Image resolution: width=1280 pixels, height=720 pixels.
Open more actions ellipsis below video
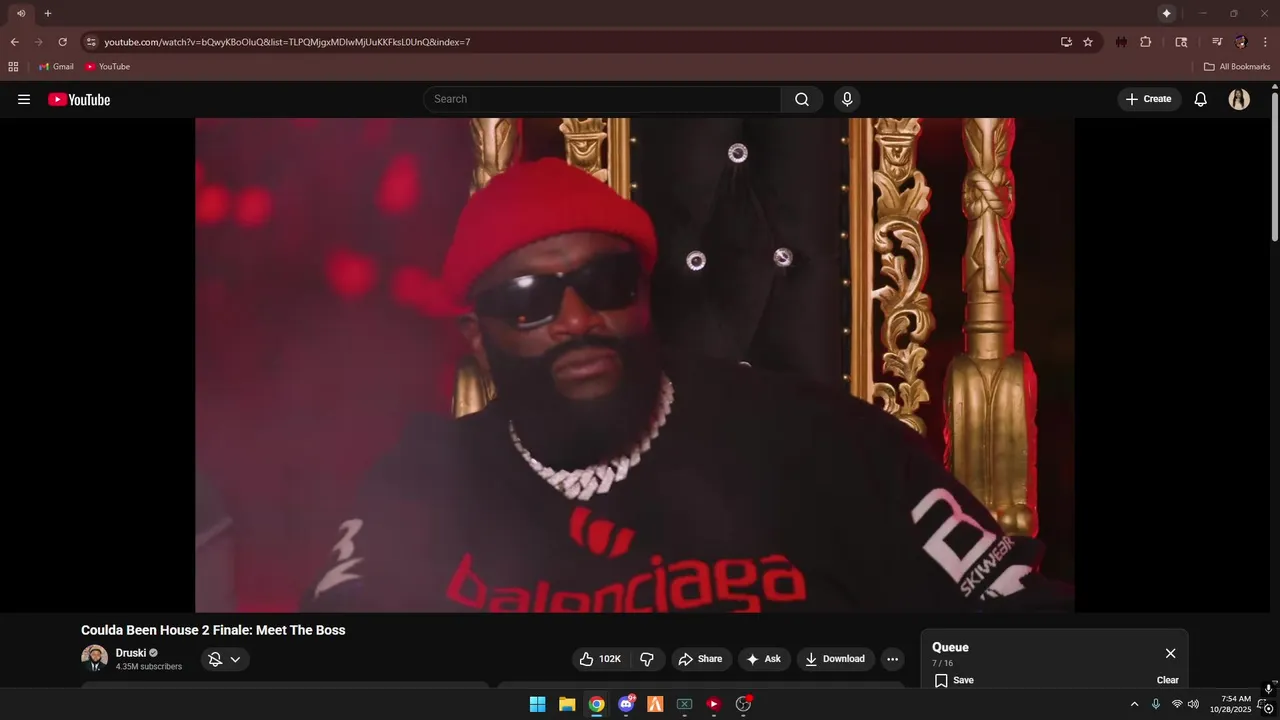[892, 659]
